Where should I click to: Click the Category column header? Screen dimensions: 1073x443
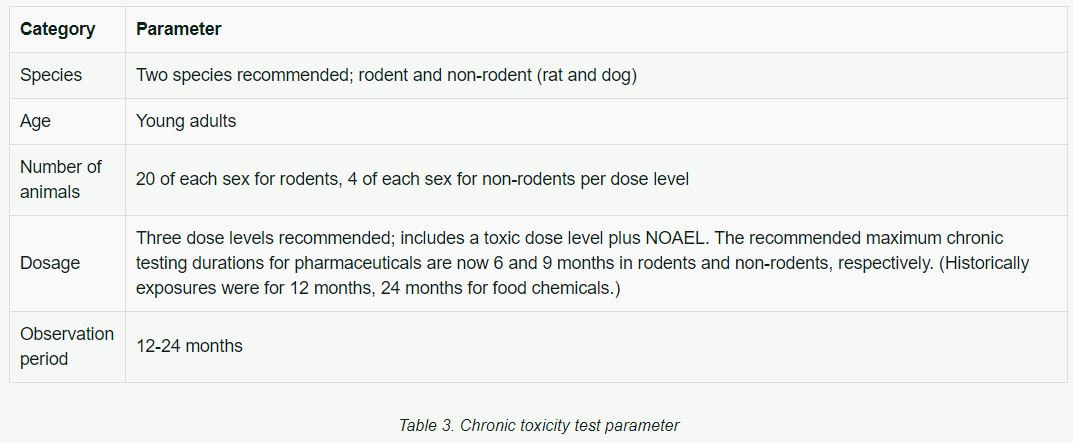coord(57,29)
